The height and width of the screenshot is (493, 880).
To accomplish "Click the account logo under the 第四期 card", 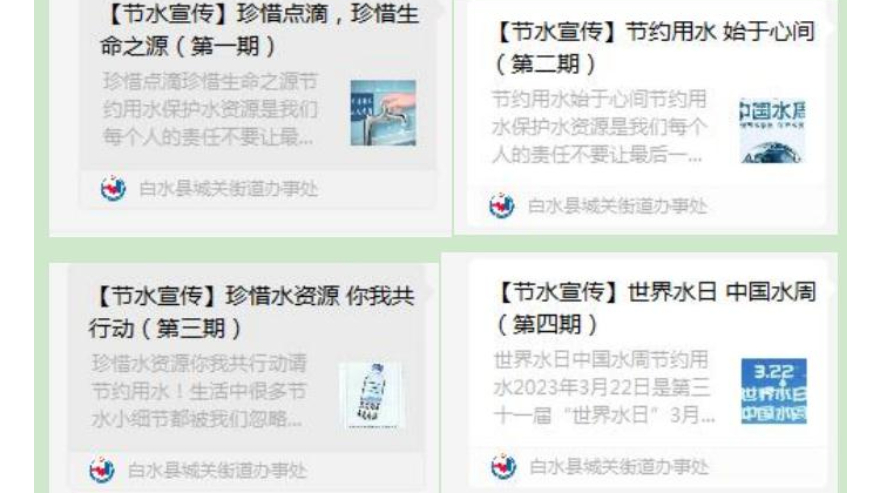I will point(503,467).
